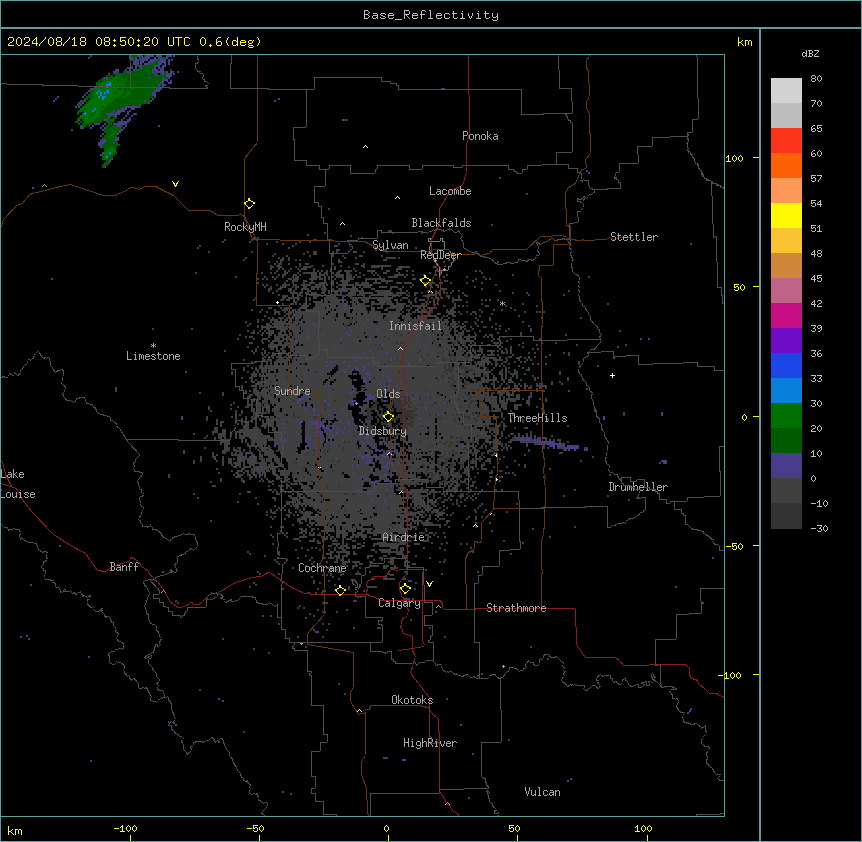Click the Blackfalds city label
862x842 pixels.
point(441,223)
